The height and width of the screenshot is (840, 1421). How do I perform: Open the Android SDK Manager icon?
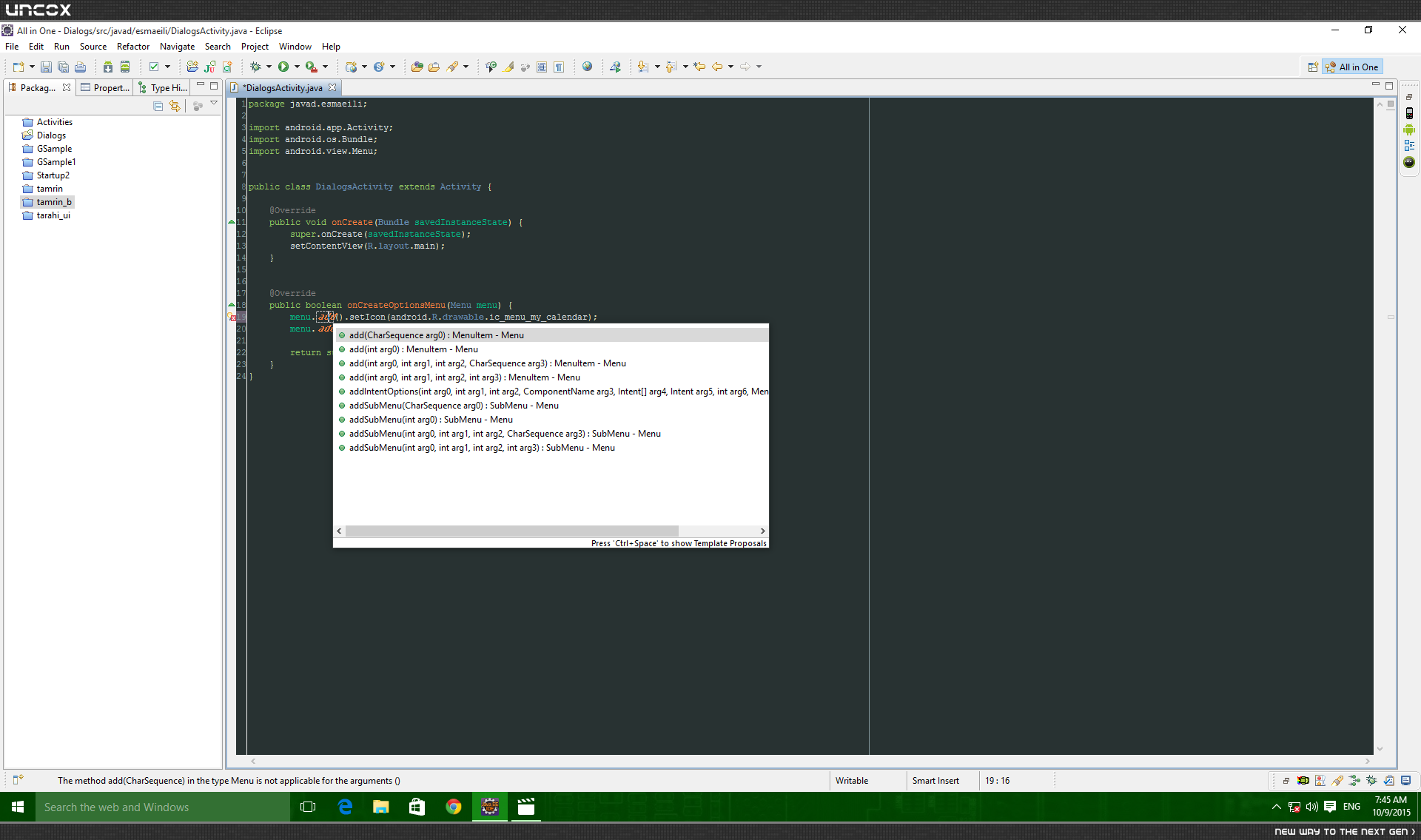[x=108, y=67]
